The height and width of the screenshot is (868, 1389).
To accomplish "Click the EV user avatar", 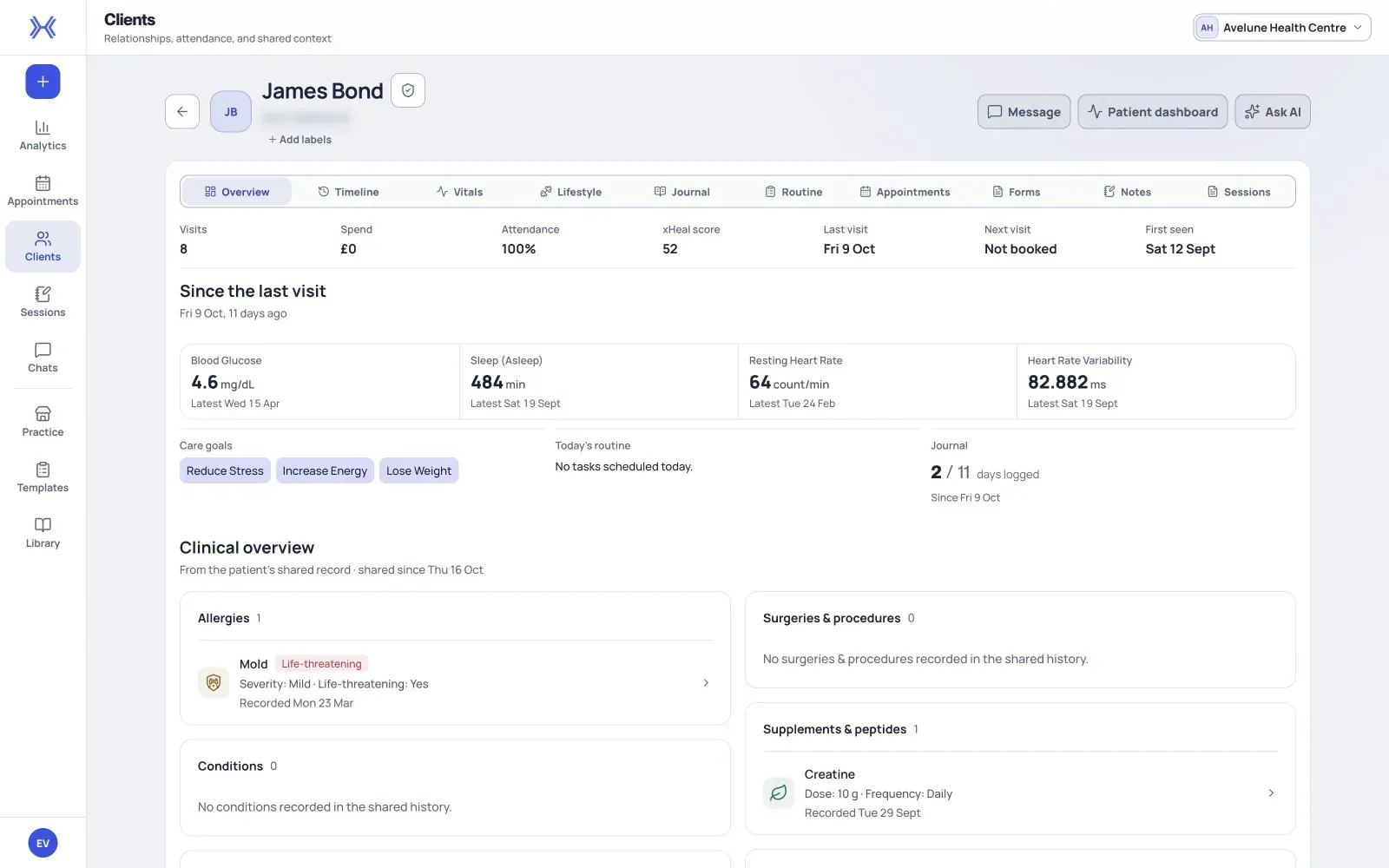I will (43, 843).
